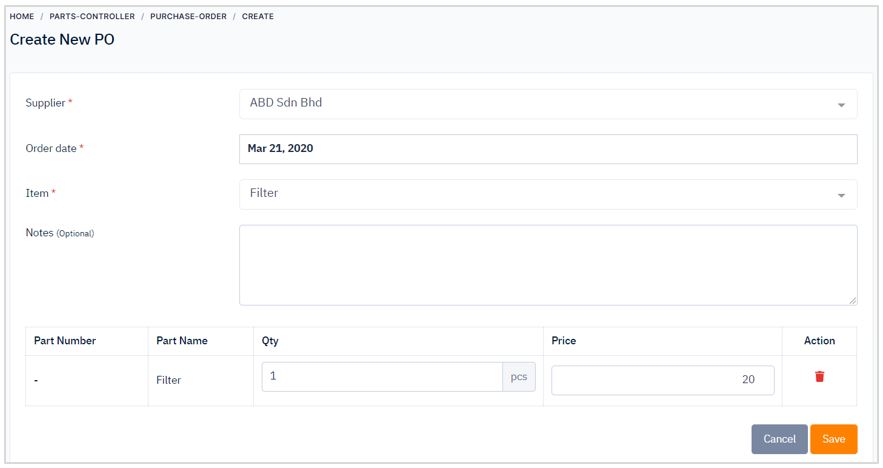Viewport: 883px width, 468px height.
Task: Select the ABD Sdn Bhd supplier field
Action: click(x=548, y=104)
